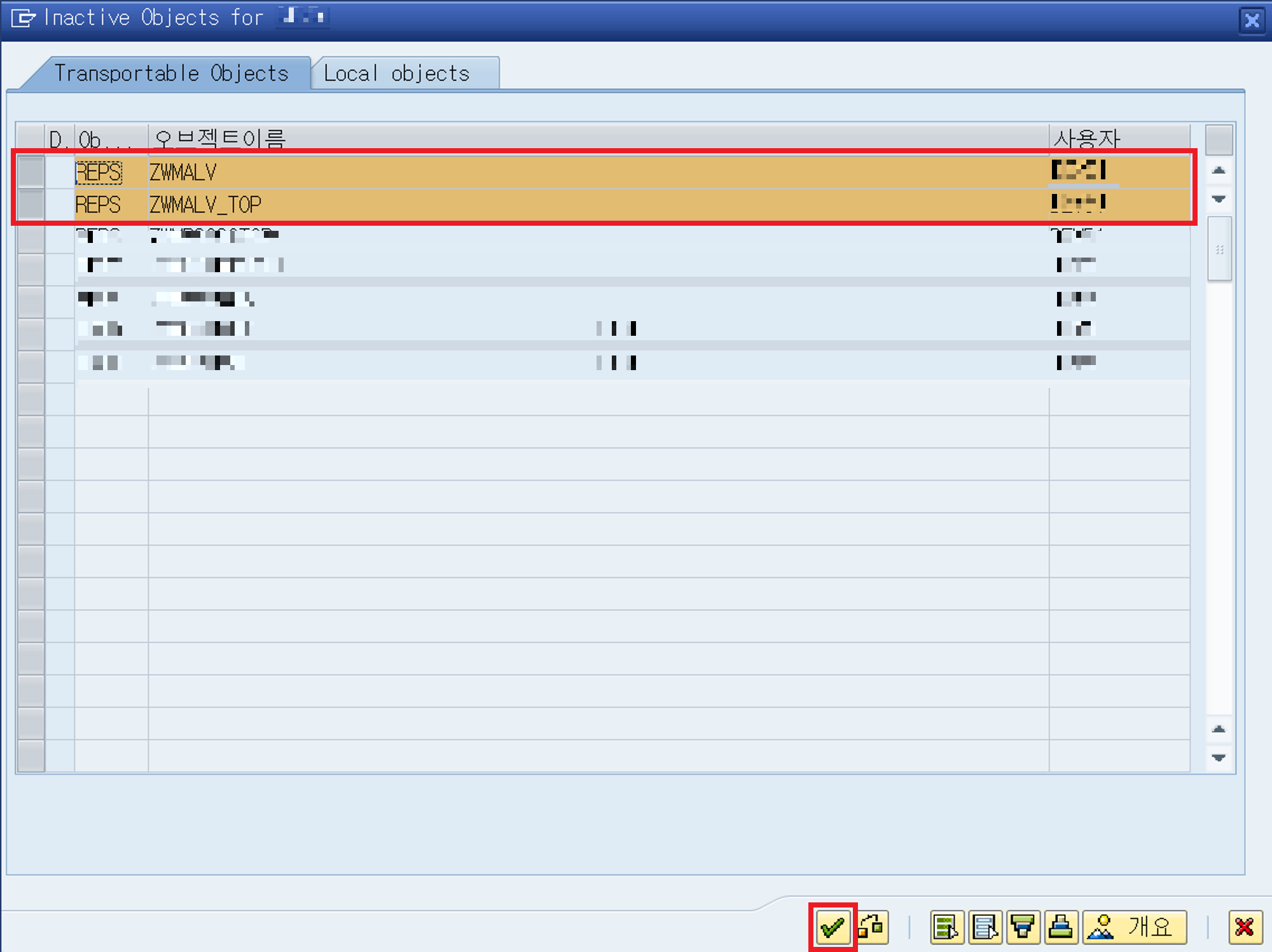
Task: Click the table configuration corner button
Action: coord(1219,139)
